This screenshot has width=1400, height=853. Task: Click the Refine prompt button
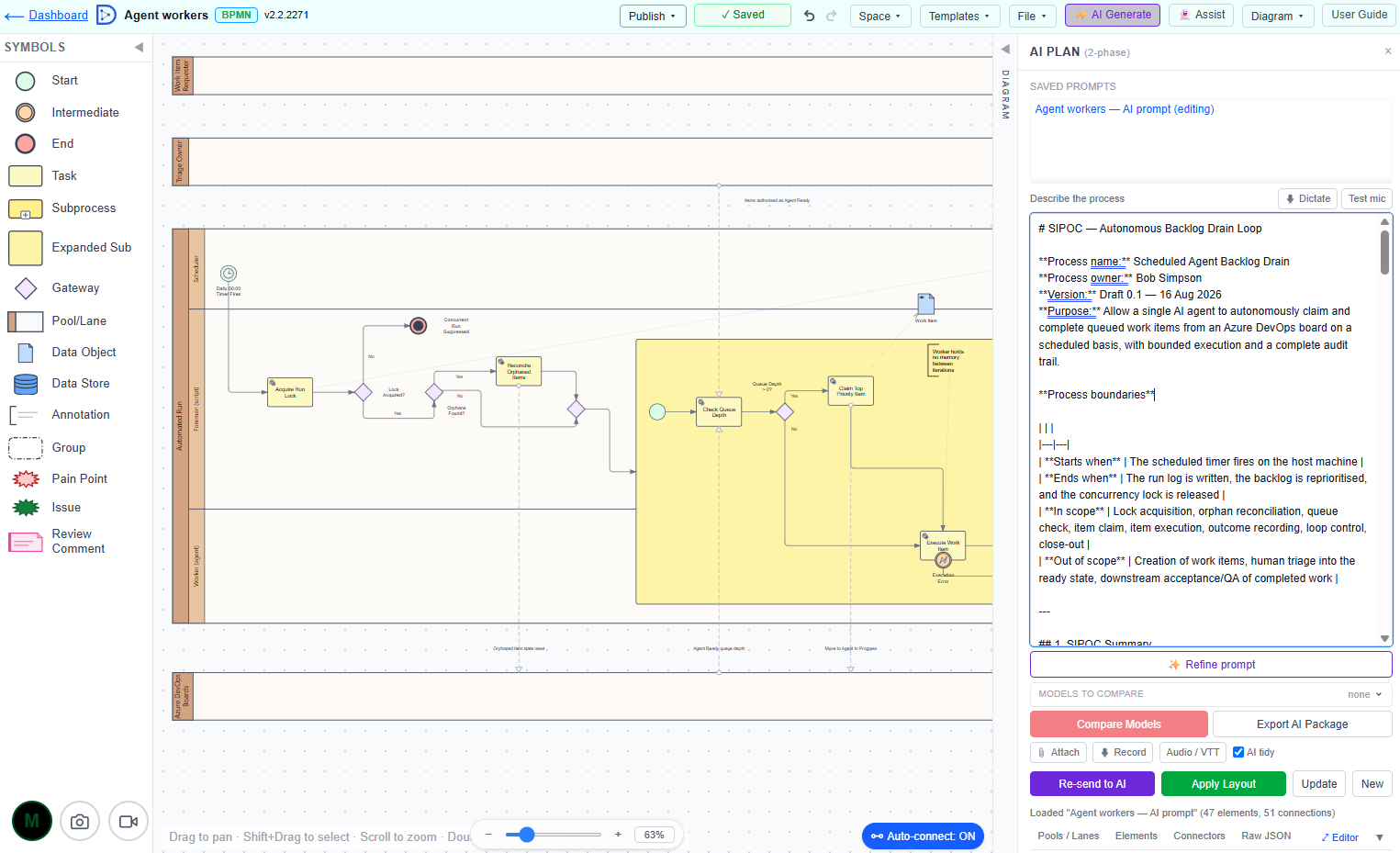click(x=1211, y=665)
